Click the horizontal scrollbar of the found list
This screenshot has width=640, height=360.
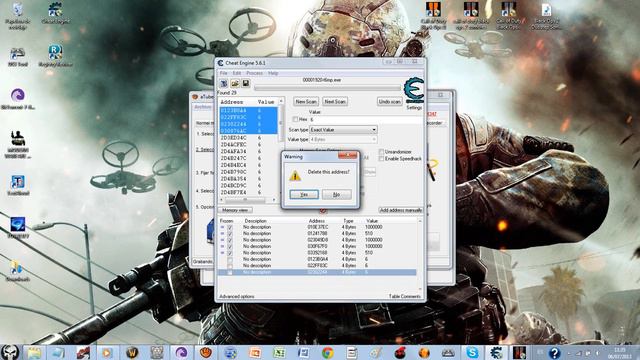pos(249,200)
